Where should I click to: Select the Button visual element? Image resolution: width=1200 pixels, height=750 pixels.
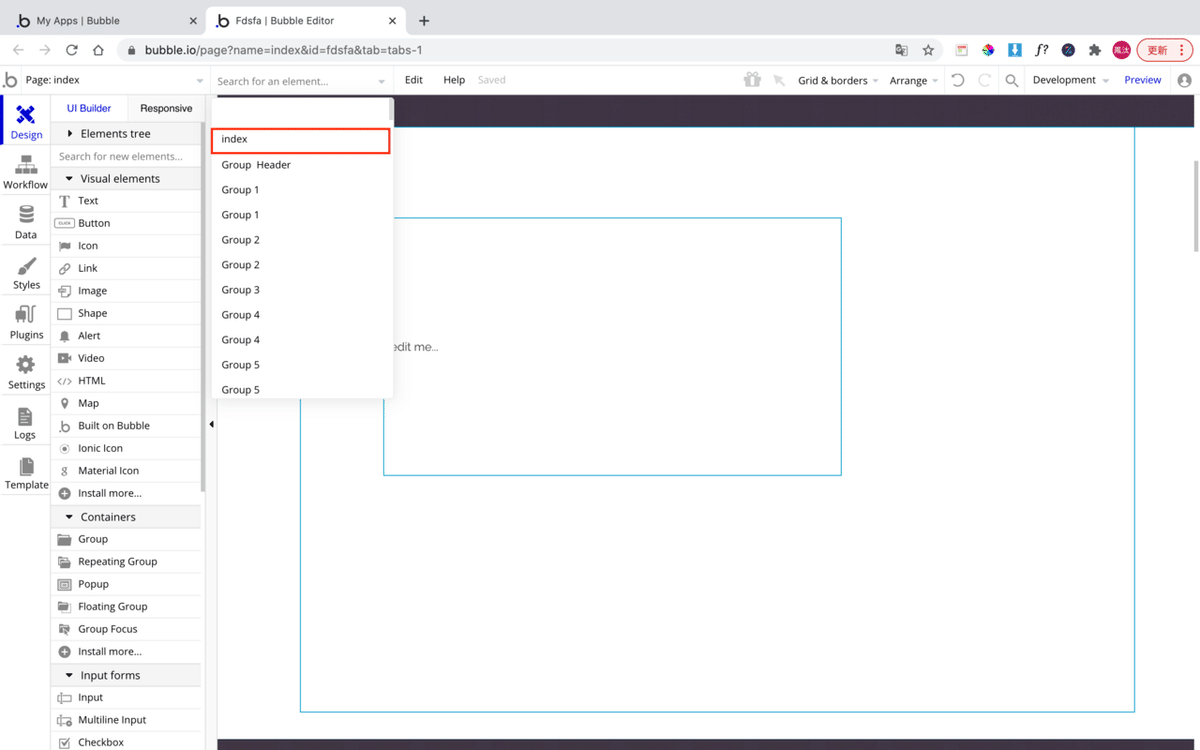tap(126, 223)
